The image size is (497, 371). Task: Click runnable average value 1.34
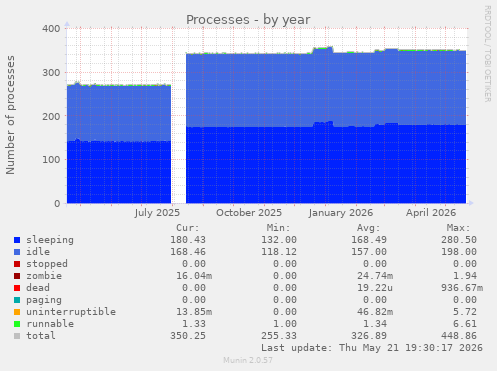point(375,324)
